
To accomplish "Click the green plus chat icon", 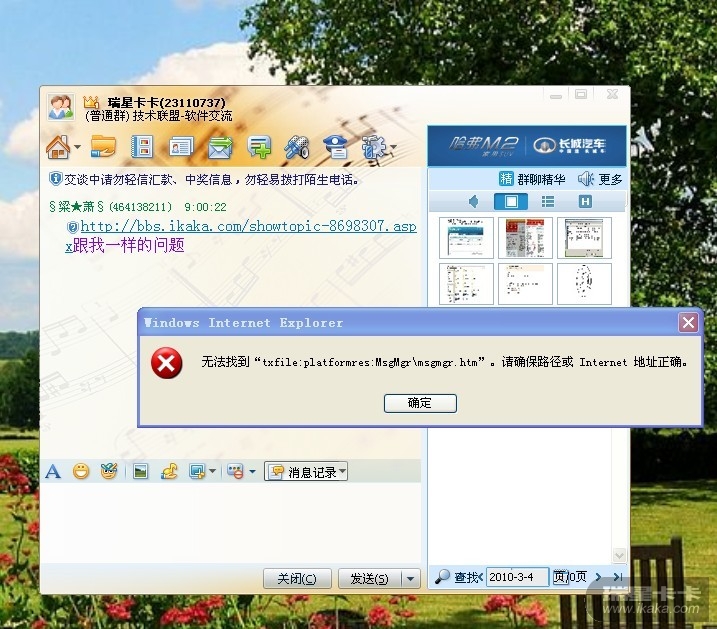I will (259, 147).
